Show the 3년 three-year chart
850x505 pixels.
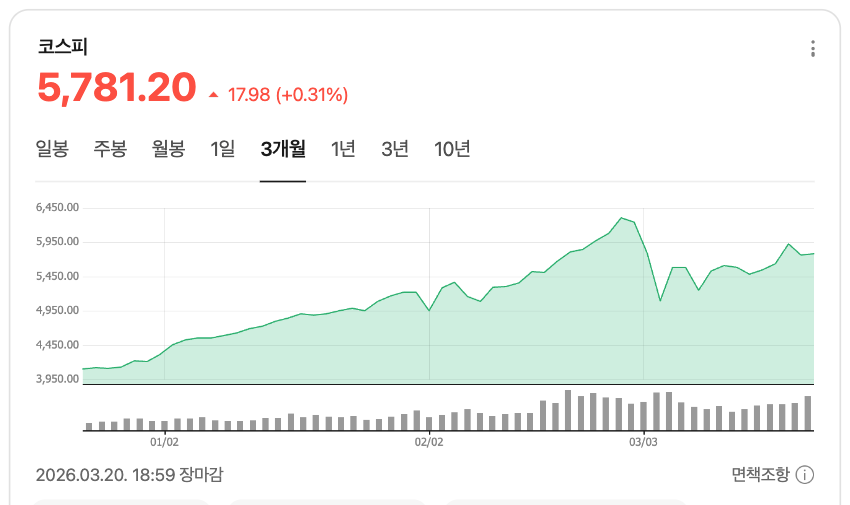pyautogui.click(x=395, y=148)
